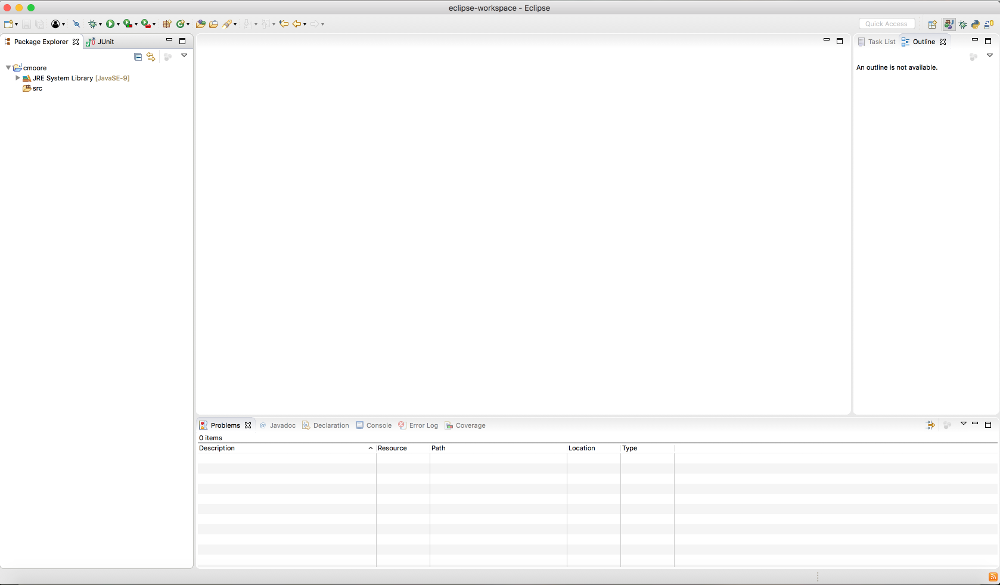Switch to the Debug perspective icon
The height and width of the screenshot is (585, 1000).
[x=962, y=24]
